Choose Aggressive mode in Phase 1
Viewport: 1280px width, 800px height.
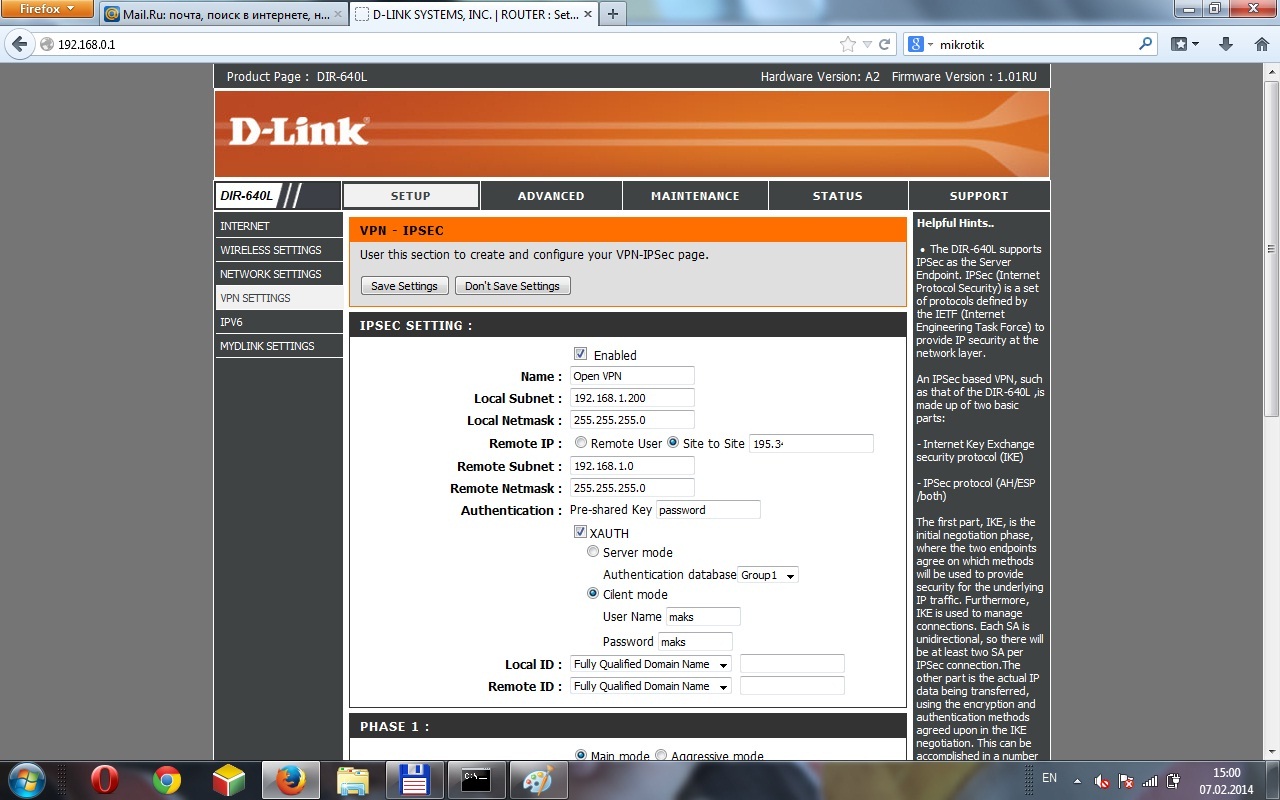pyautogui.click(x=661, y=756)
